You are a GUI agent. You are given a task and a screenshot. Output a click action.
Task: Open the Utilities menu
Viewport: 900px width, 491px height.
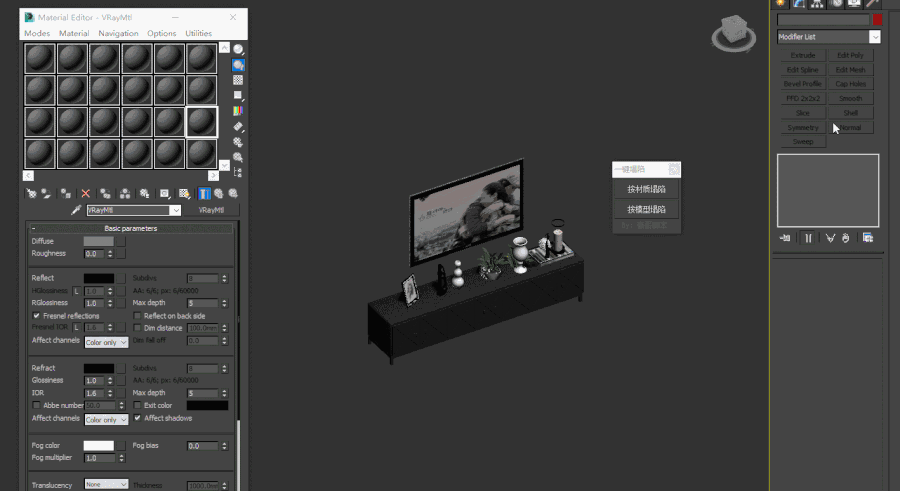[199, 33]
